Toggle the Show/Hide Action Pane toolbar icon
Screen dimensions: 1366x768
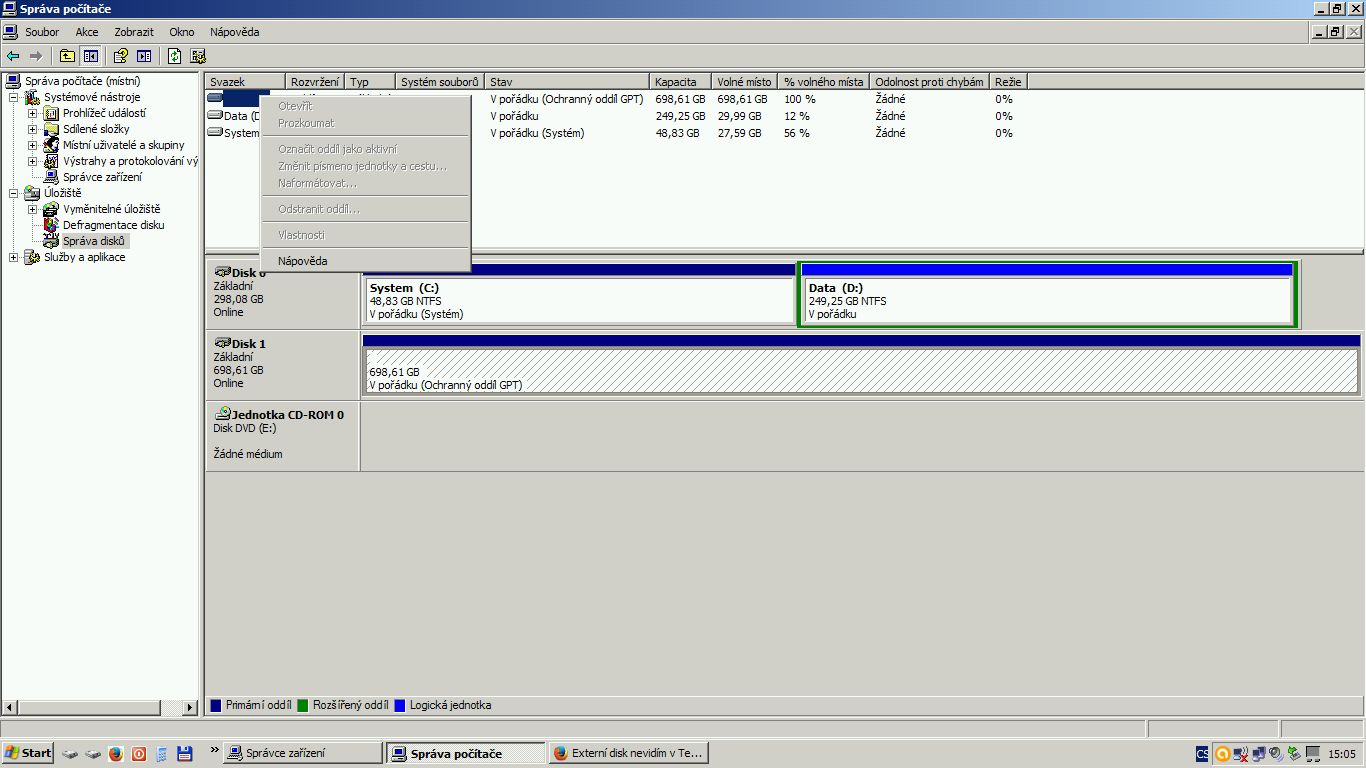click(x=144, y=56)
